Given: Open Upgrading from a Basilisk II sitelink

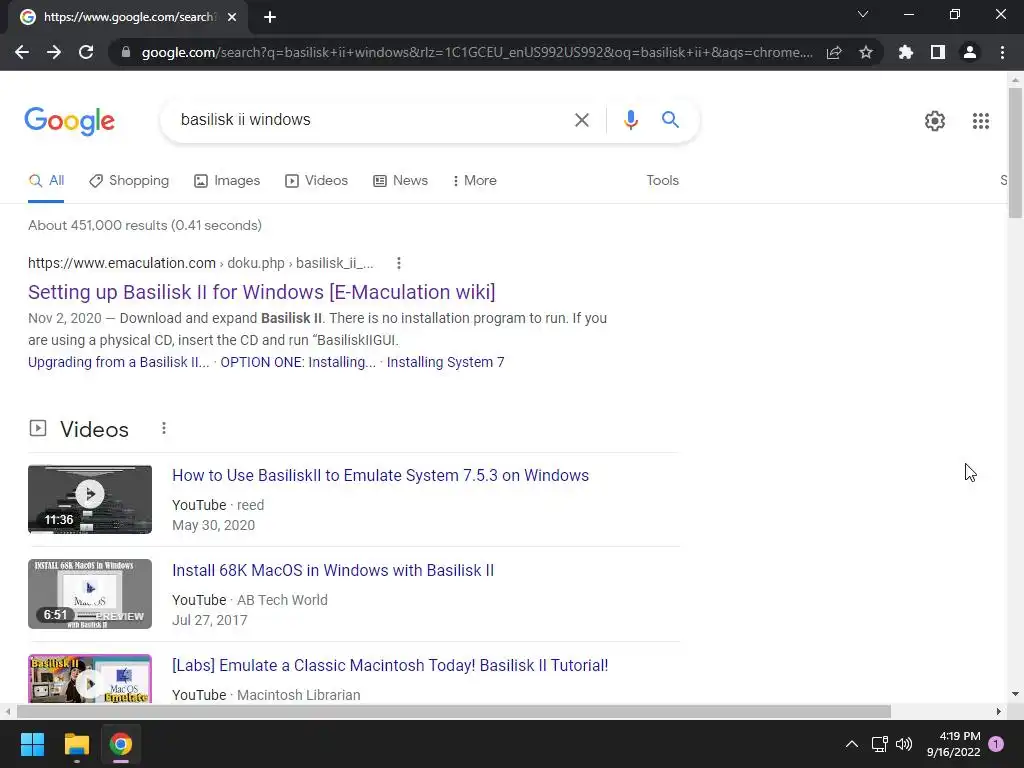Looking at the screenshot, I should click(118, 362).
